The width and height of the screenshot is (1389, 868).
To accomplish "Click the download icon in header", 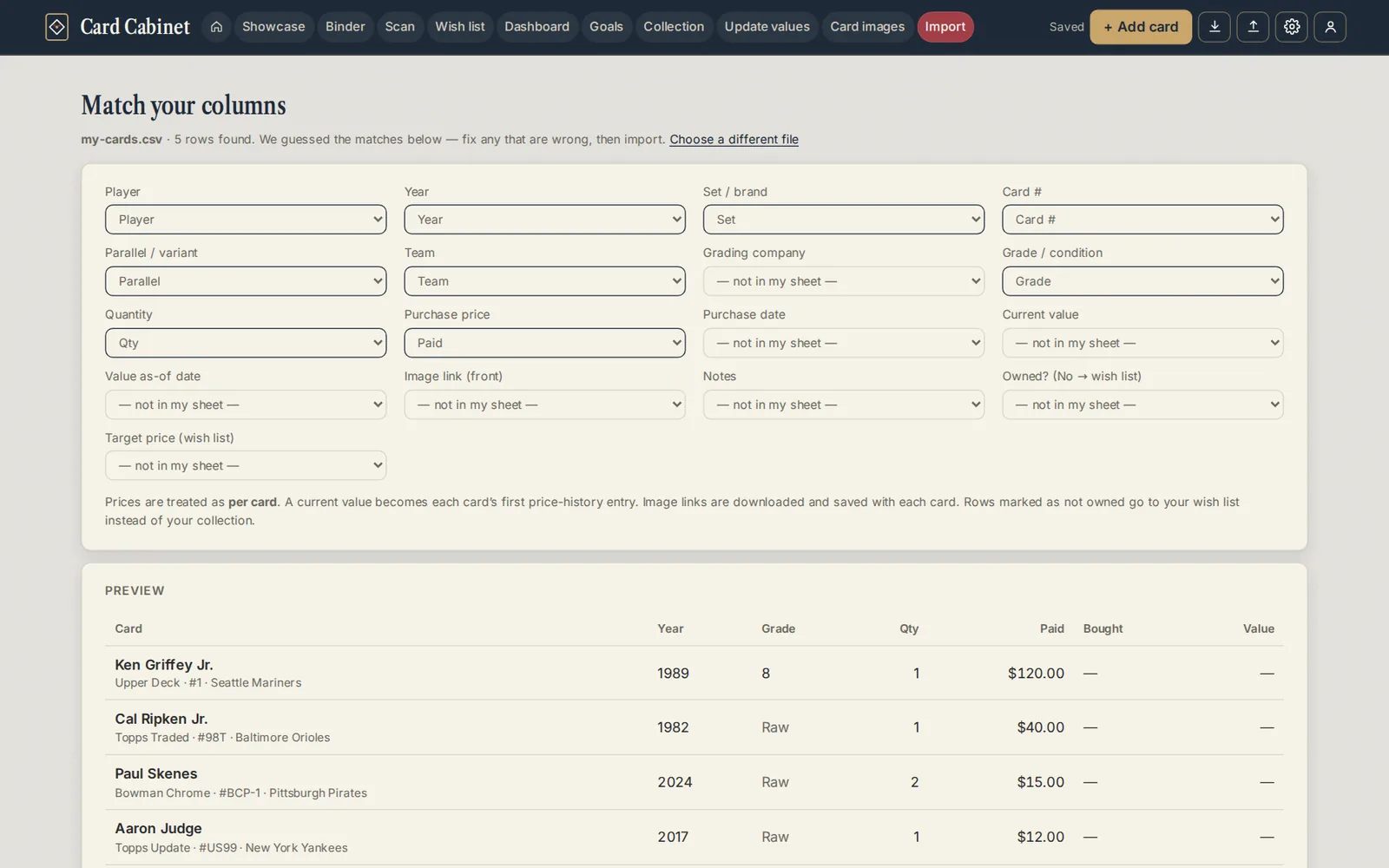I will tap(1214, 27).
